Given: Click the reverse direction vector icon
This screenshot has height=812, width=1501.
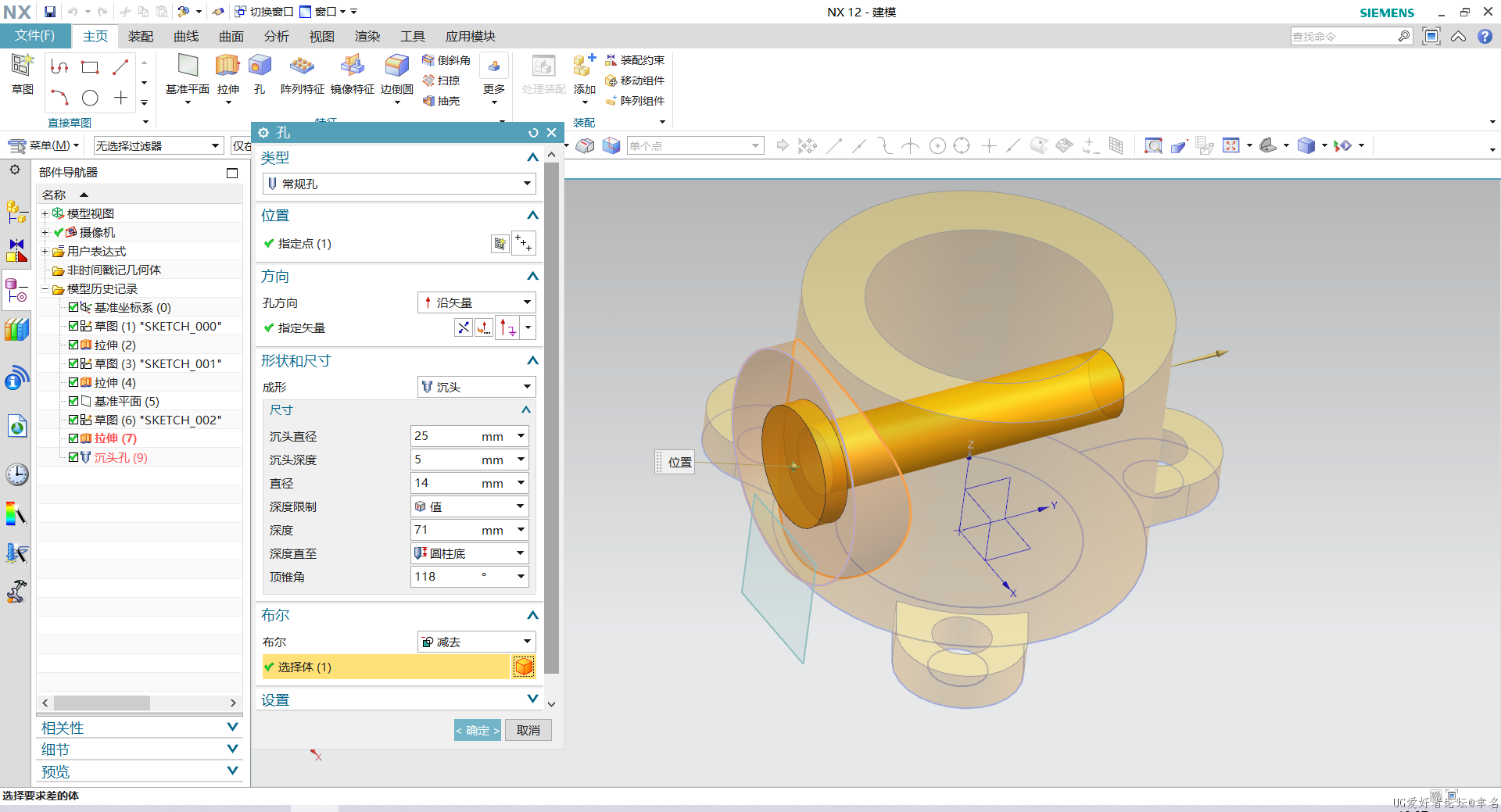Looking at the screenshot, I should point(464,327).
